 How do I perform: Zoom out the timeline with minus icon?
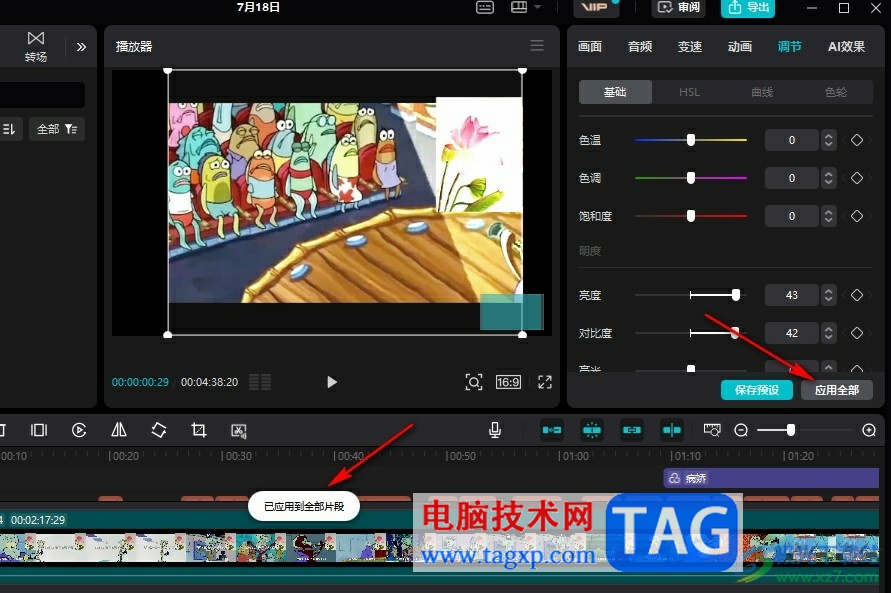(741, 431)
